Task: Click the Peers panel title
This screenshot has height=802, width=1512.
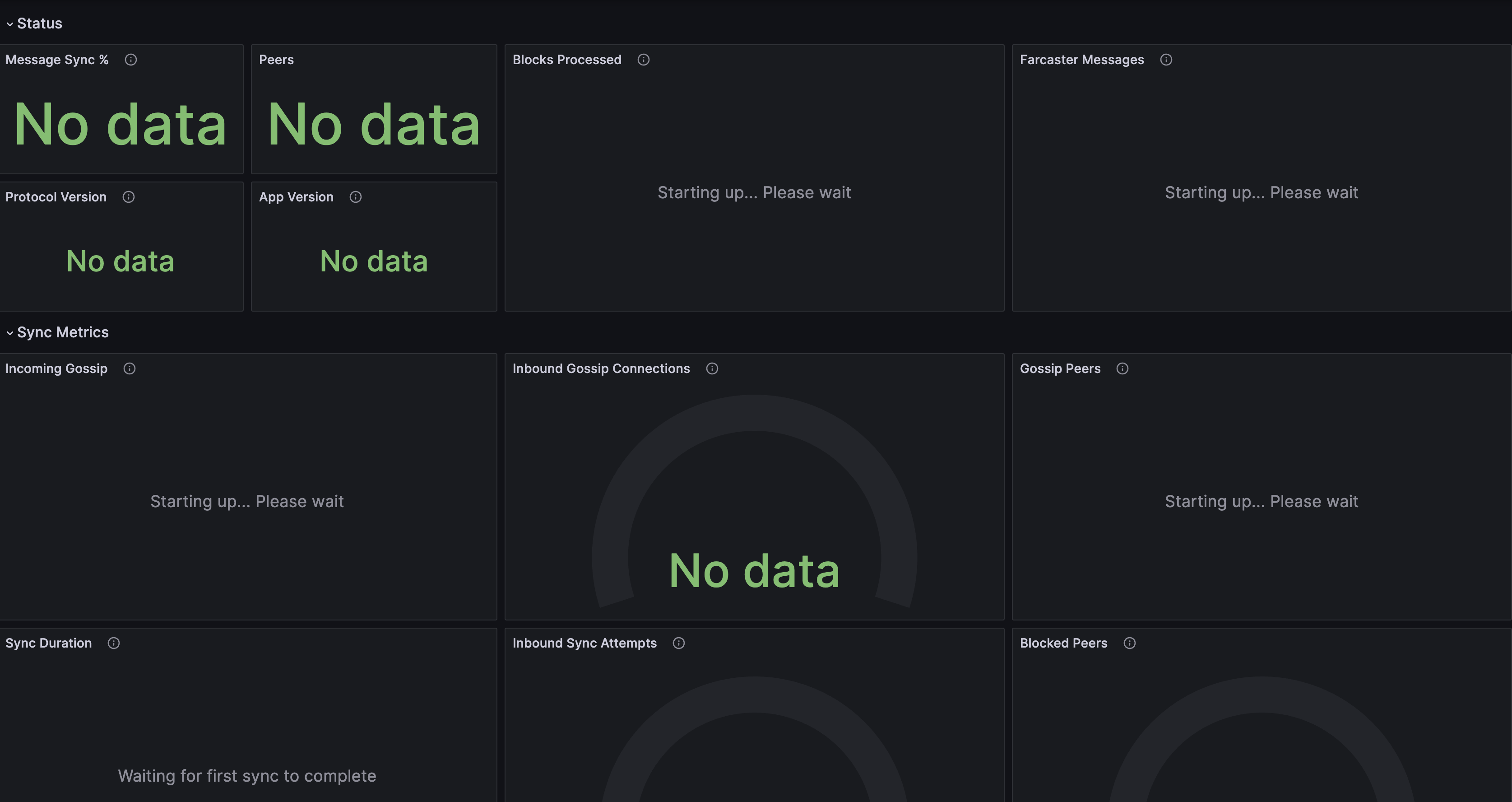Action: pyautogui.click(x=276, y=60)
